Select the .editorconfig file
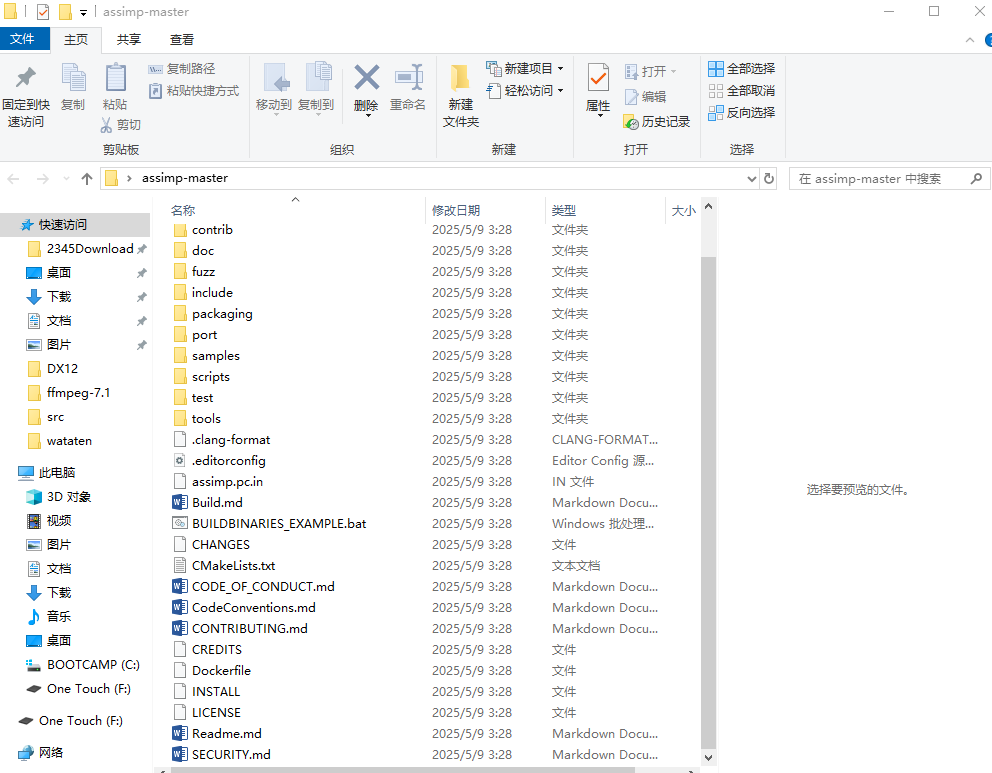 coord(228,461)
